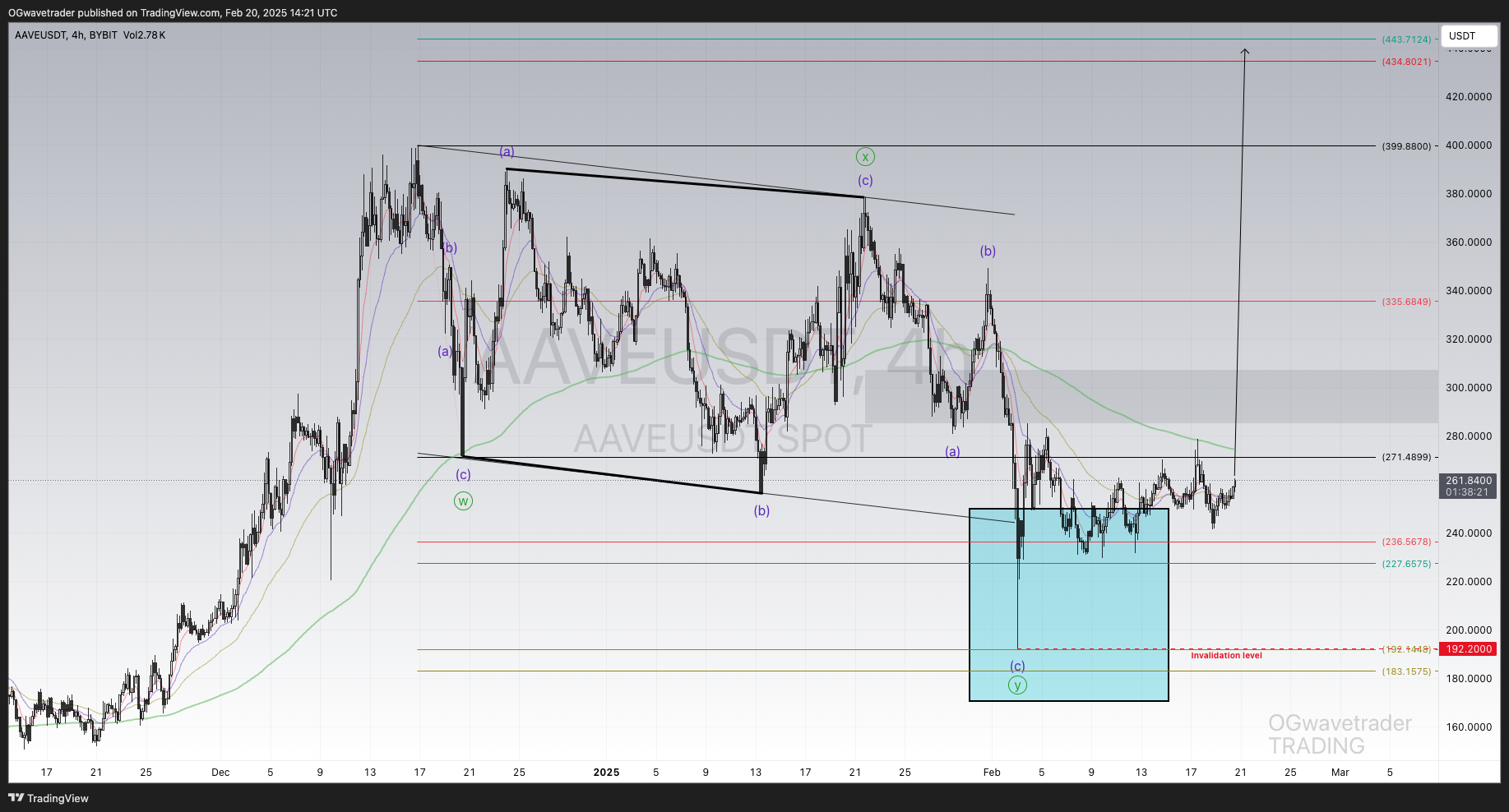
Task: Click the 300.0000 price axis value
Action: [x=1469, y=388]
